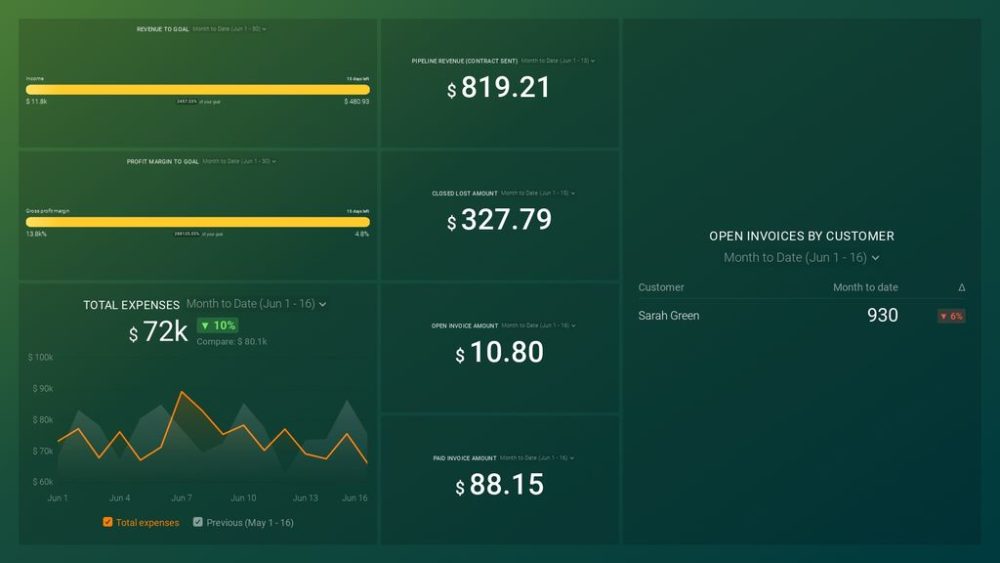Click the orange peak near Jun 7
Viewport: 1000px width, 563px height.
[x=181, y=393]
